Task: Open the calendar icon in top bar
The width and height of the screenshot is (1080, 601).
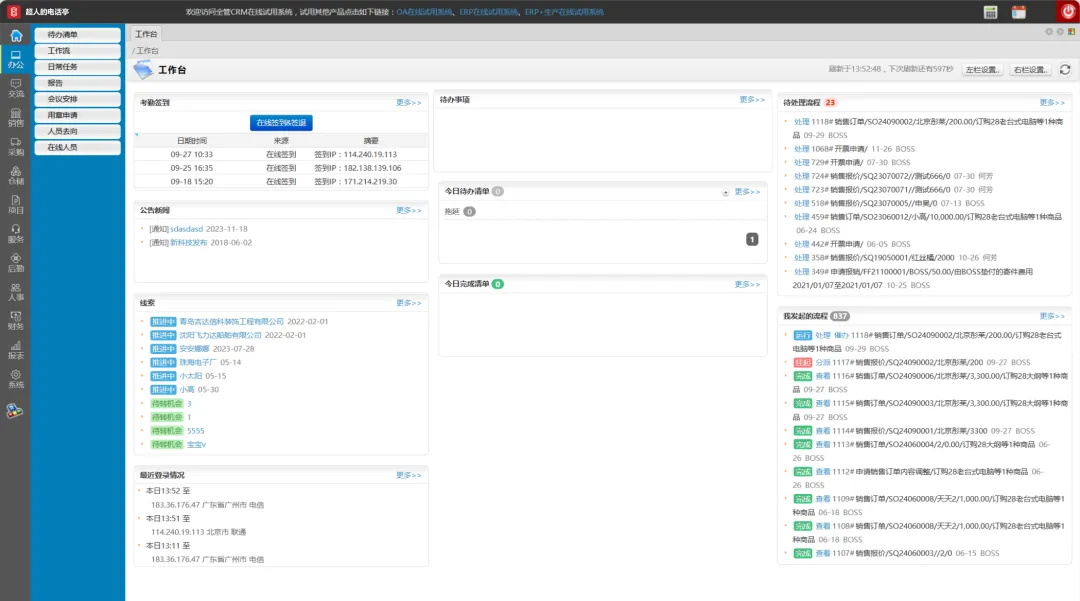Action: [1018, 12]
